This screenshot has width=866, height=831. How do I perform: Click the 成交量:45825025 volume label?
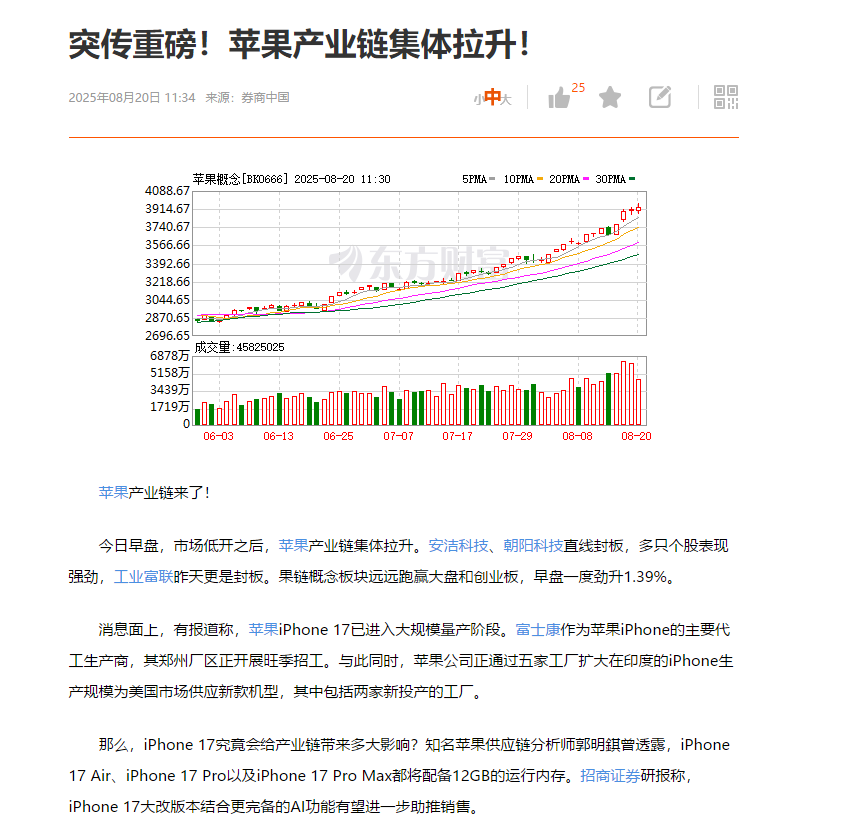(x=239, y=347)
